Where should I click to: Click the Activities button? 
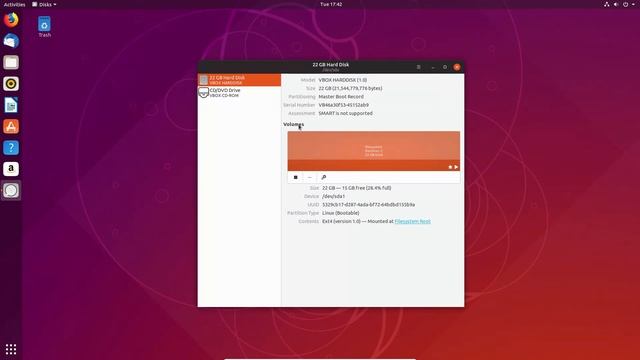[x=14, y=4]
